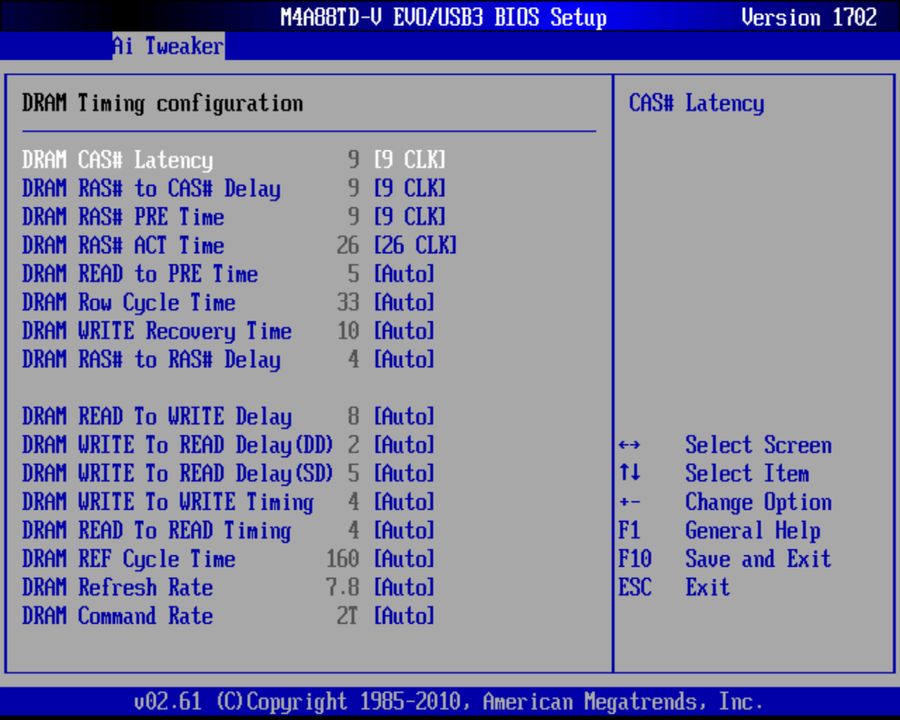This screenshot has width=900, height=720.
Task: Click the CAS# Latency help description
Action: [x=695, y=103]
